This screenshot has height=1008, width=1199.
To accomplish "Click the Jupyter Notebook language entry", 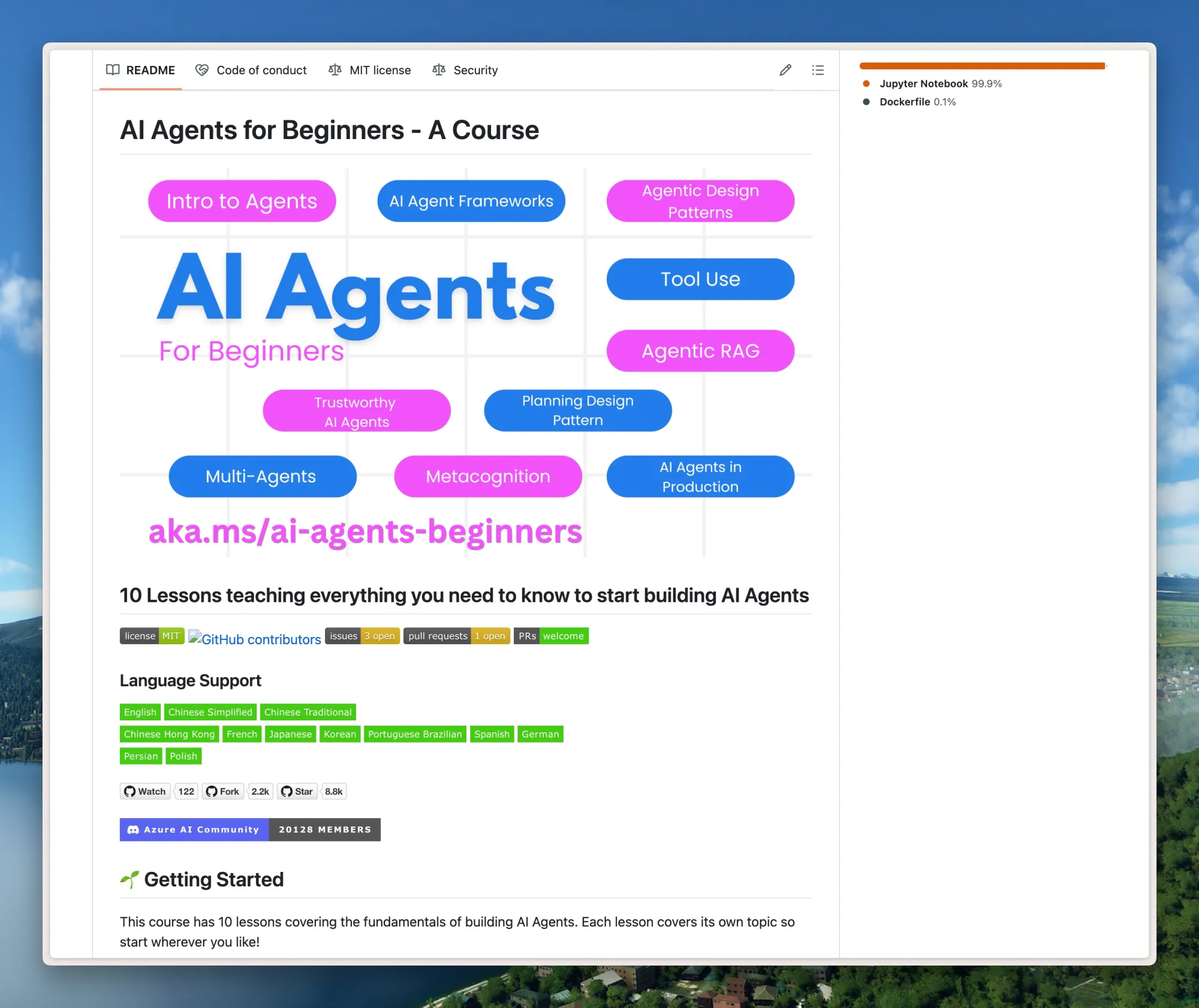I will 923,84.
